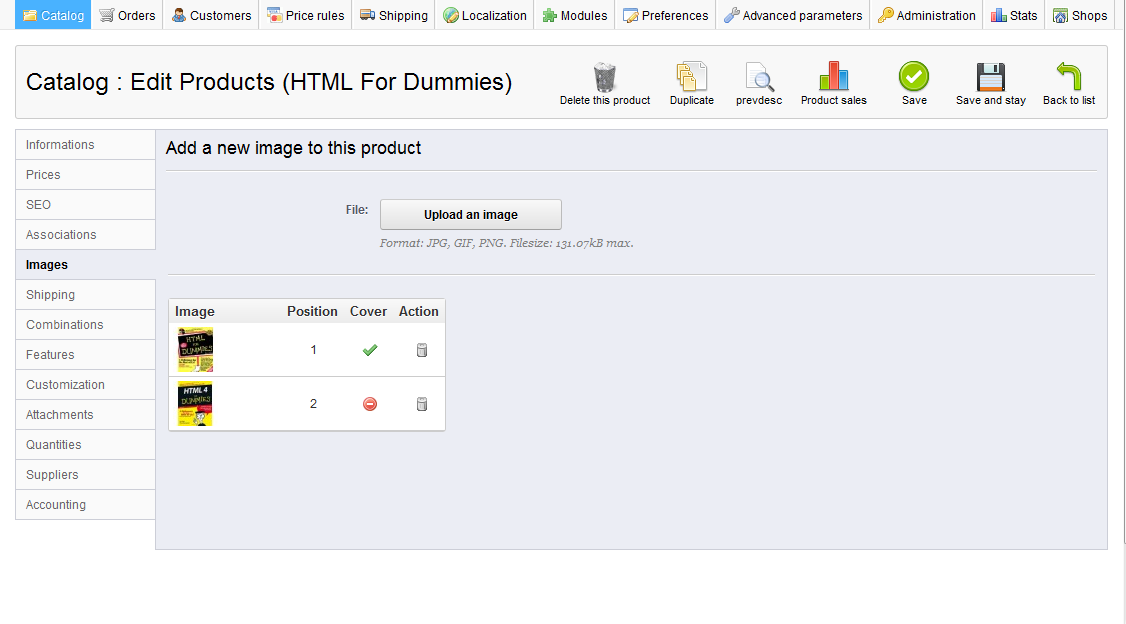Switch to the Informations tab
Screen dimensions: 1126x624
click(x=85, y=144)
